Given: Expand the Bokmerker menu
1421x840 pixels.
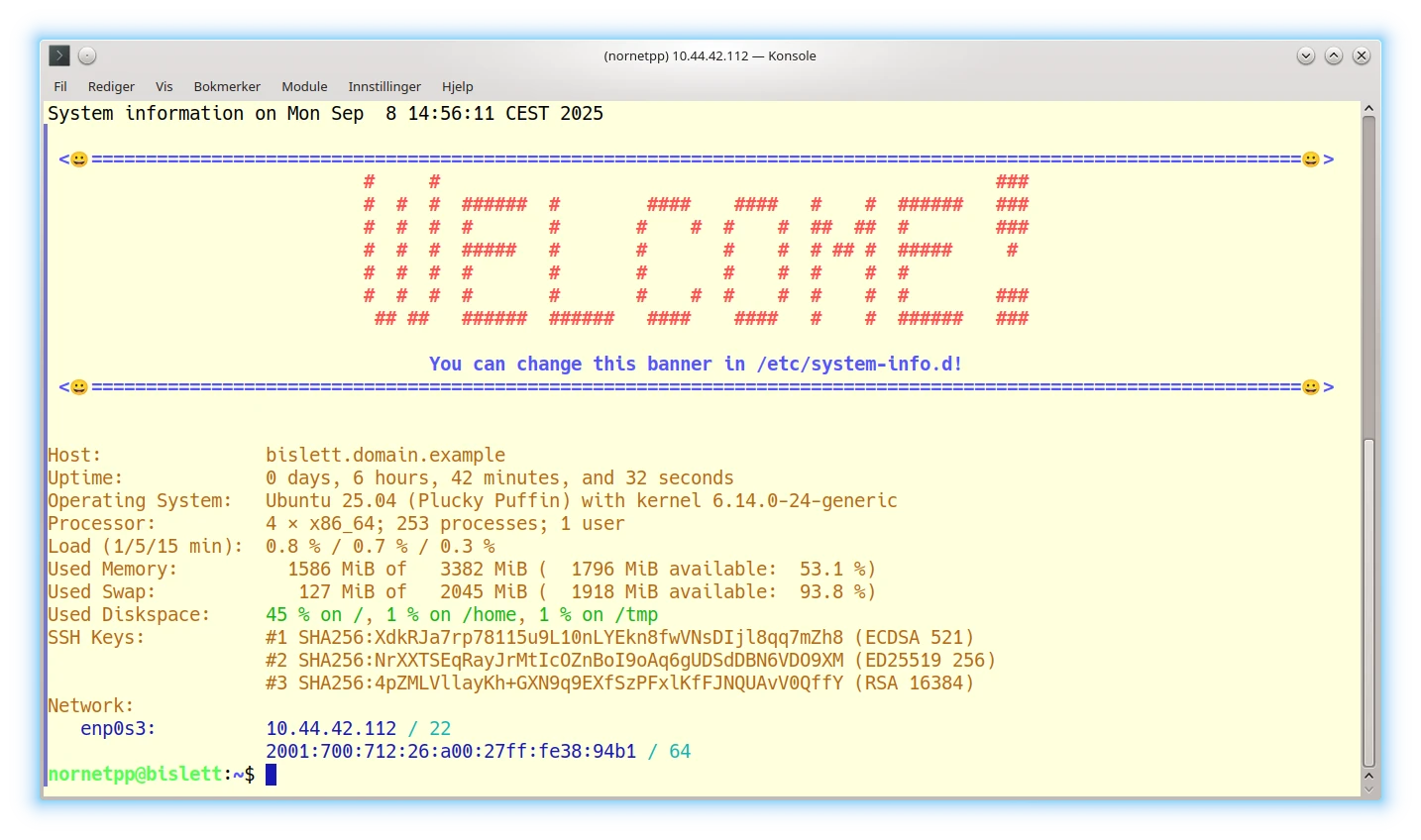Looking at the screenshot, I should pos(227,86).
